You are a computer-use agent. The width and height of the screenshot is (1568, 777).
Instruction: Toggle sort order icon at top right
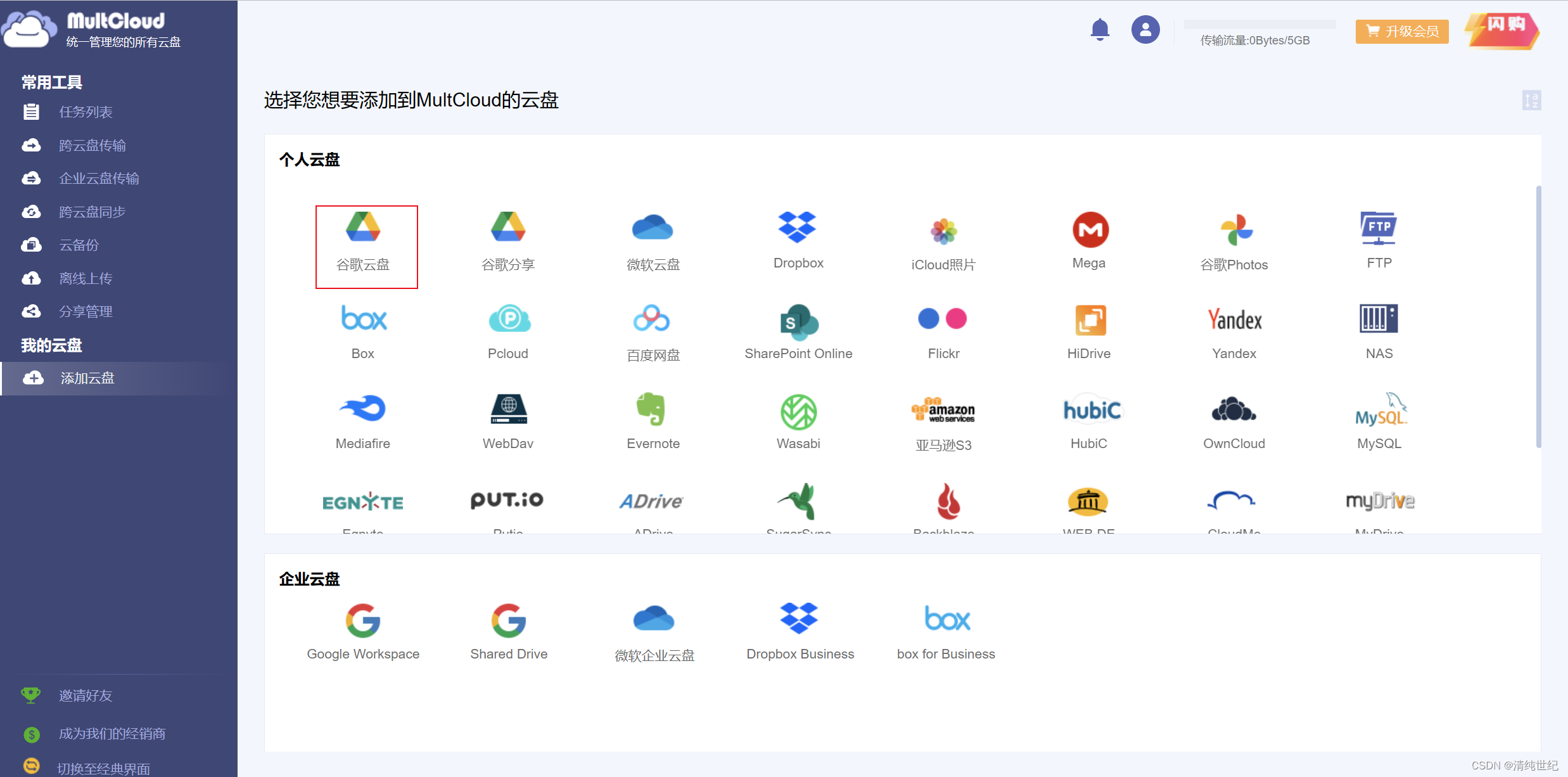1531,100
